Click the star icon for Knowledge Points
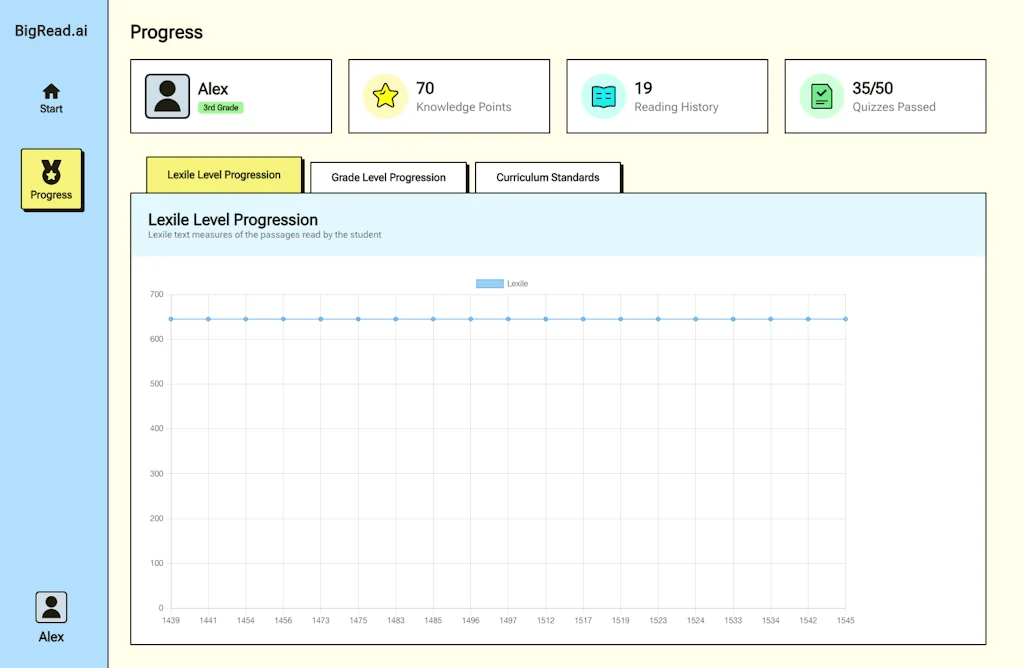Screen dimensions: 1024x668 (384, 95)
